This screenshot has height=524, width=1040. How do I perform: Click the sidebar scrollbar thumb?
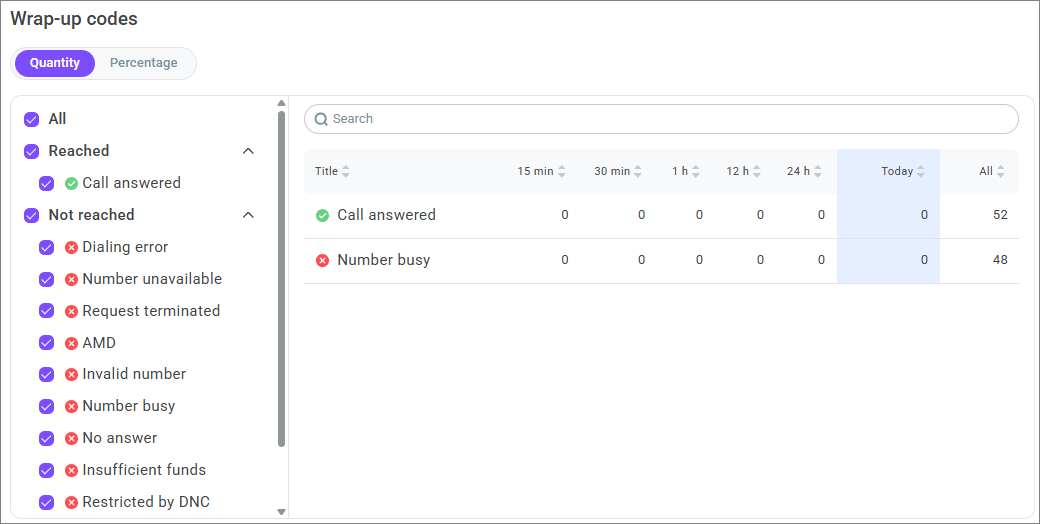coord(281,279)
